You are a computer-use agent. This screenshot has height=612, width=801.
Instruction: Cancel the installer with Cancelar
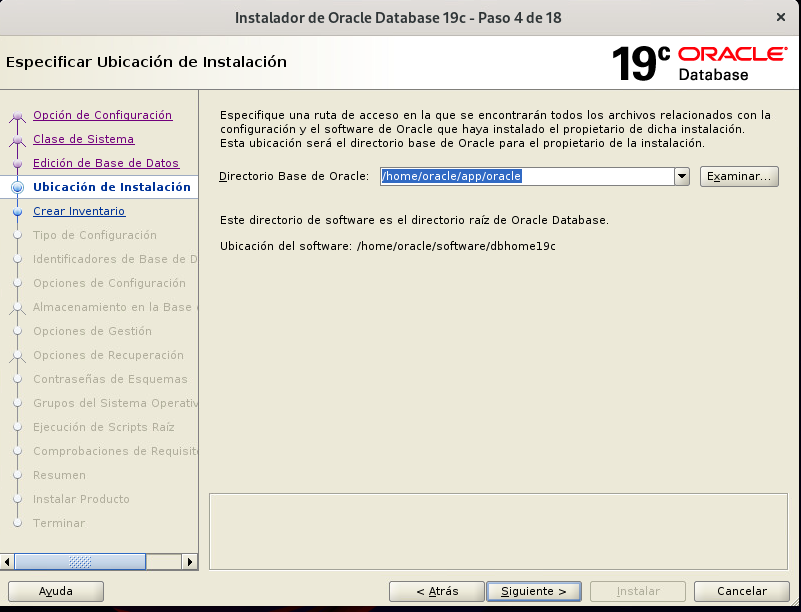pyautogui.click(x=743, y=591)
